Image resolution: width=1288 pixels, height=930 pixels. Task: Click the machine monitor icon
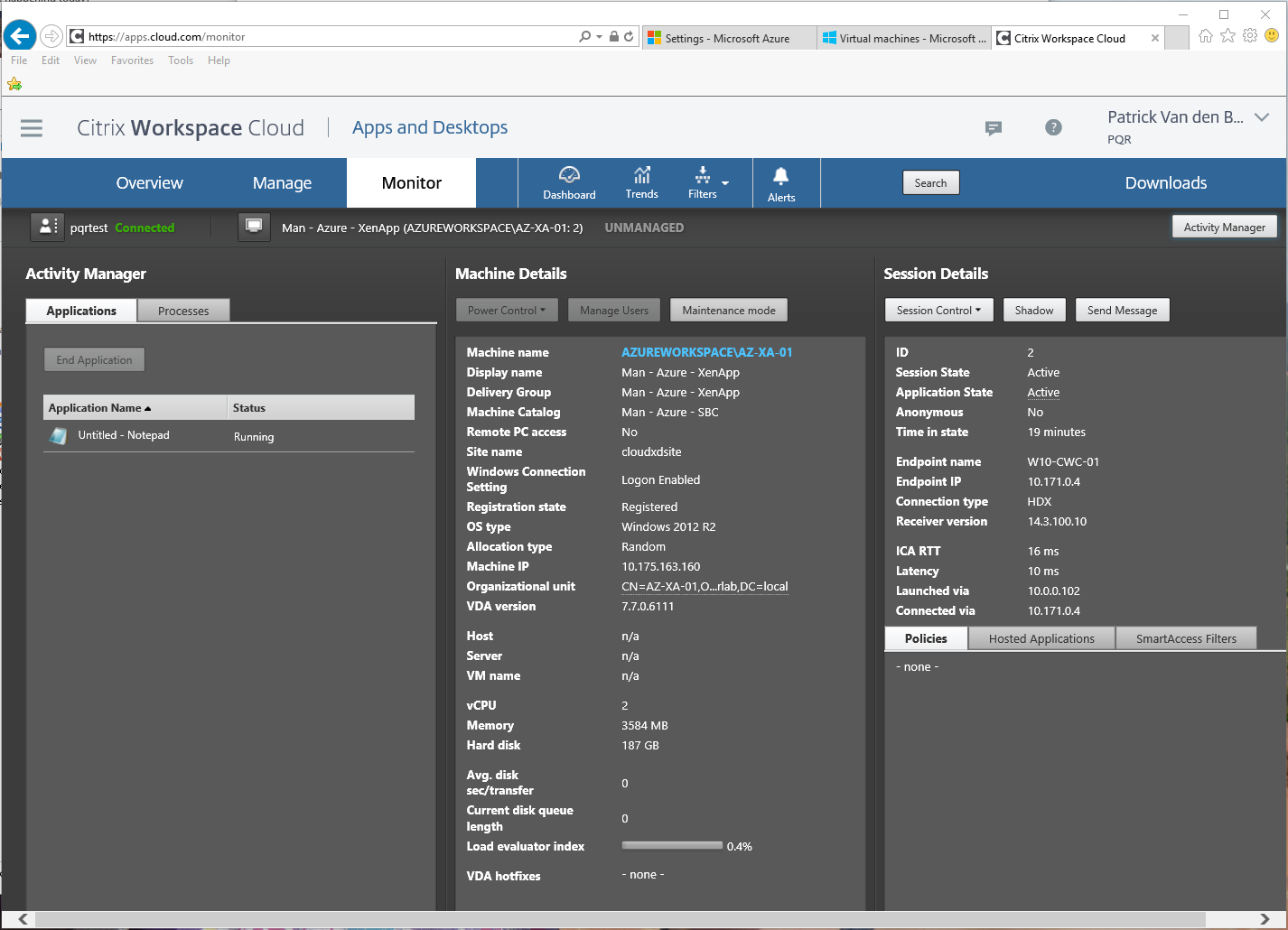254,228
